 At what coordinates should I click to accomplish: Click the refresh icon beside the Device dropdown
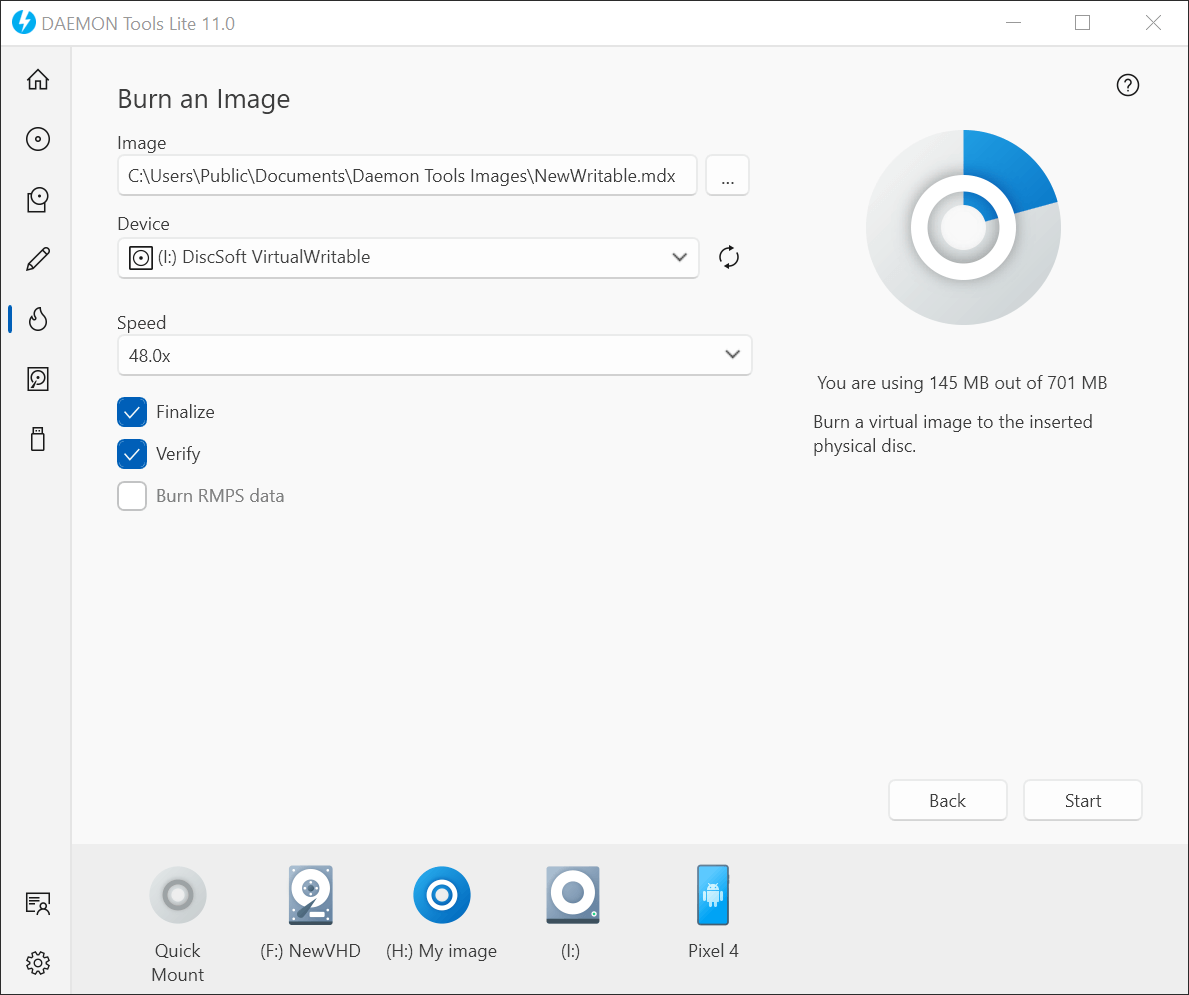(x=729, y=257)
